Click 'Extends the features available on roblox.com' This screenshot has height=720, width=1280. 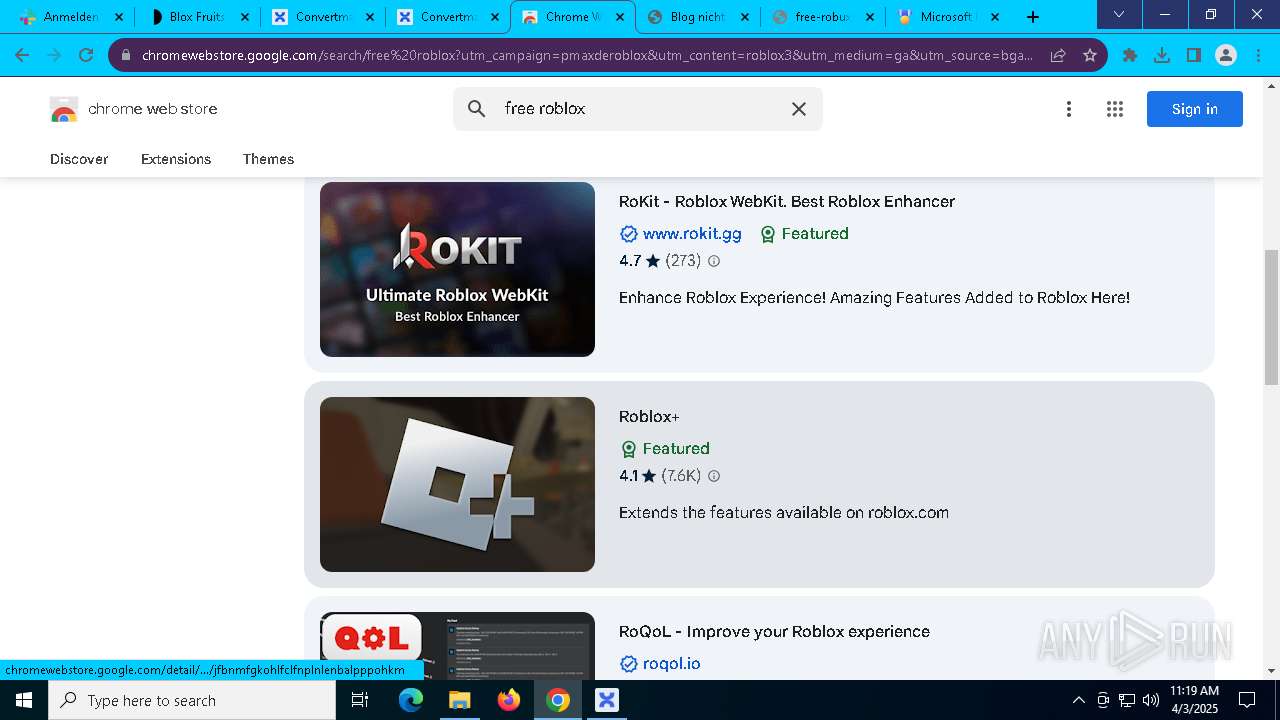[784, 513]
